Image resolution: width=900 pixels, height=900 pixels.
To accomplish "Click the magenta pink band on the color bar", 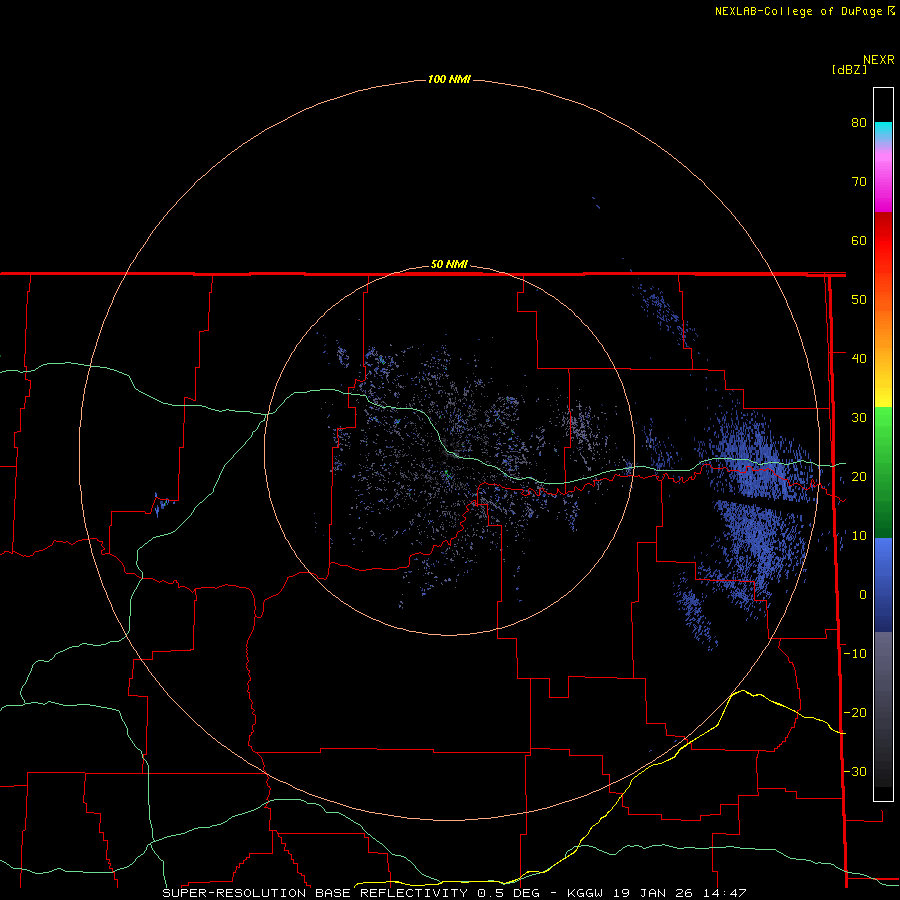I will pos(883,181).
